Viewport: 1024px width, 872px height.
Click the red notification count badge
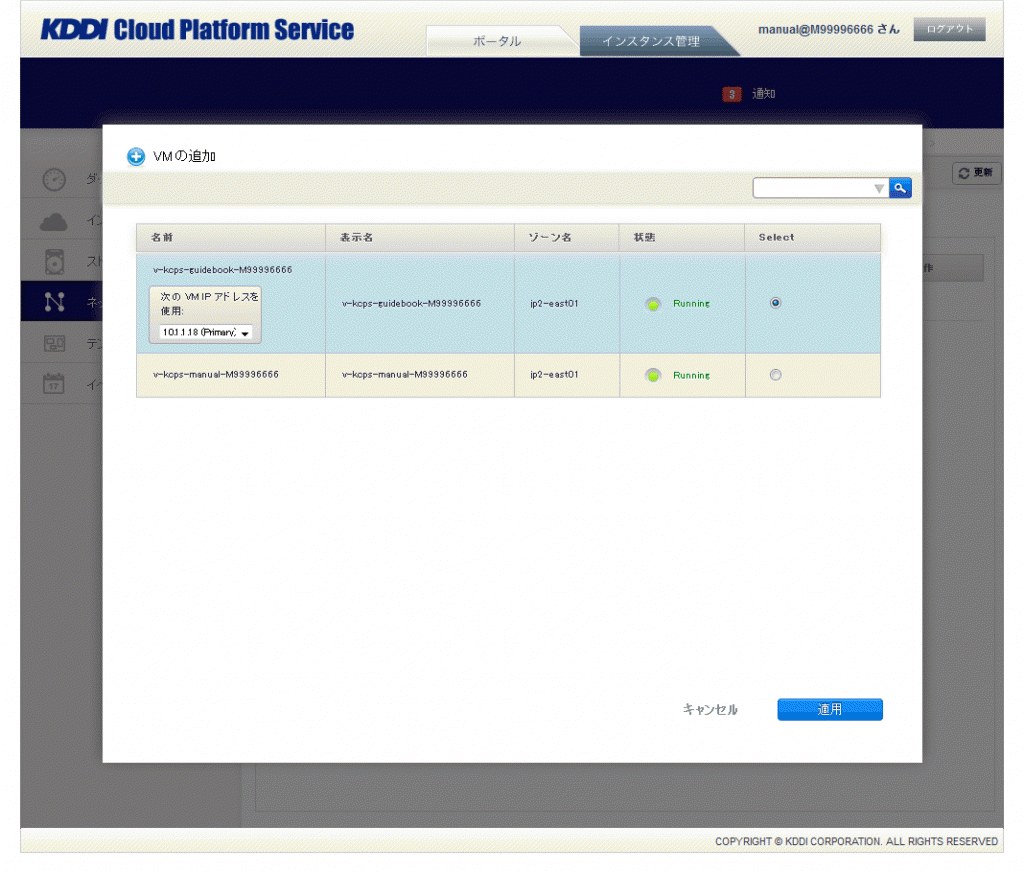[x=731, y=95]
